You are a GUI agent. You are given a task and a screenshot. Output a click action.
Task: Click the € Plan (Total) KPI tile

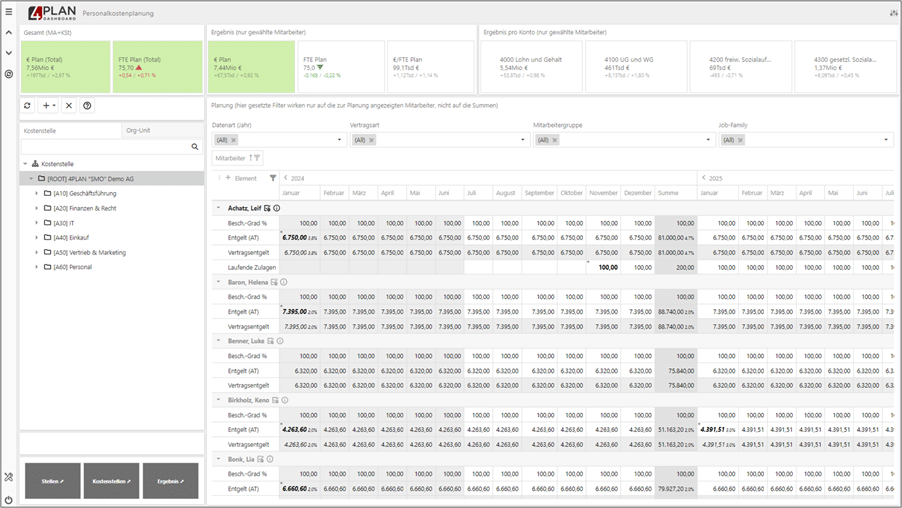[66, 67]
